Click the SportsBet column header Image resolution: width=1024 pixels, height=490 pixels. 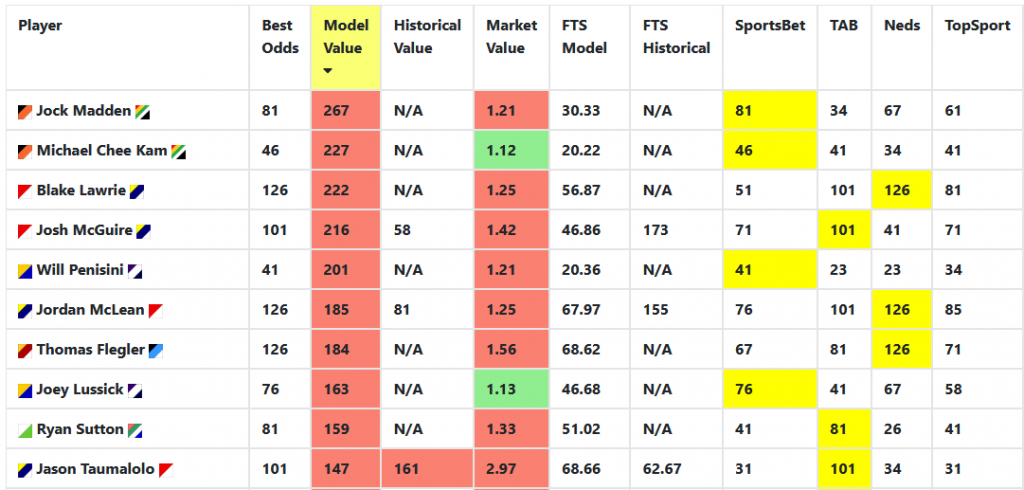769,25
